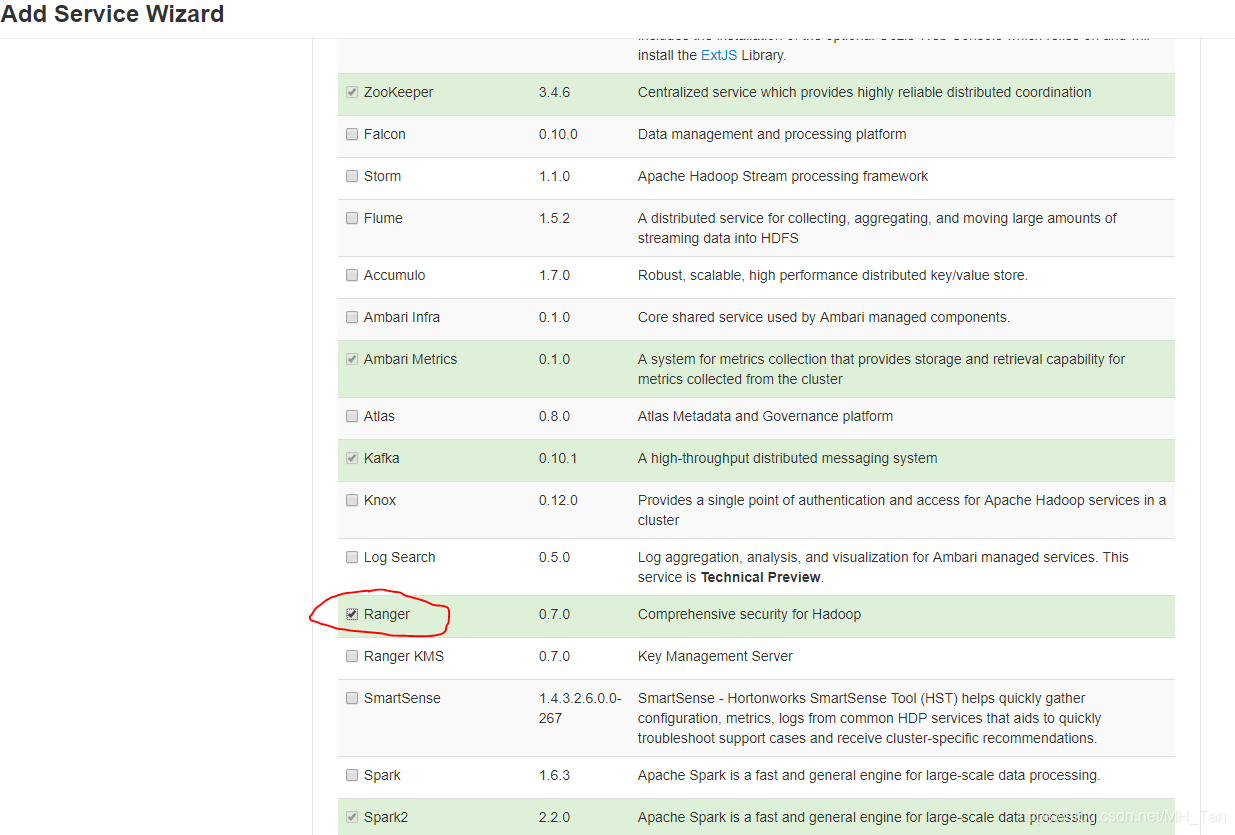1235x835 pixels.
Task: Click ZooKeeper version 3.4.6
Action: [x=554, y=92]
